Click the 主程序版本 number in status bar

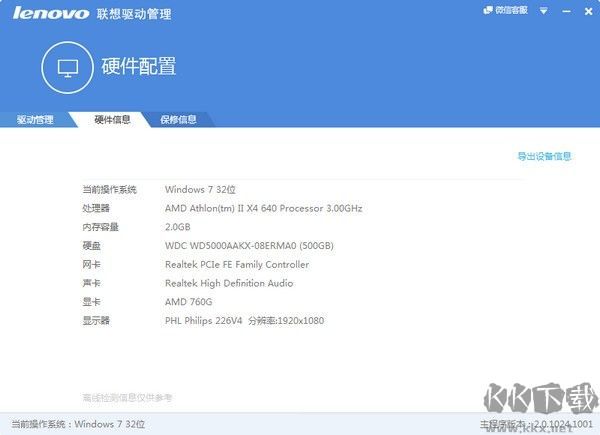click(563, 424)
